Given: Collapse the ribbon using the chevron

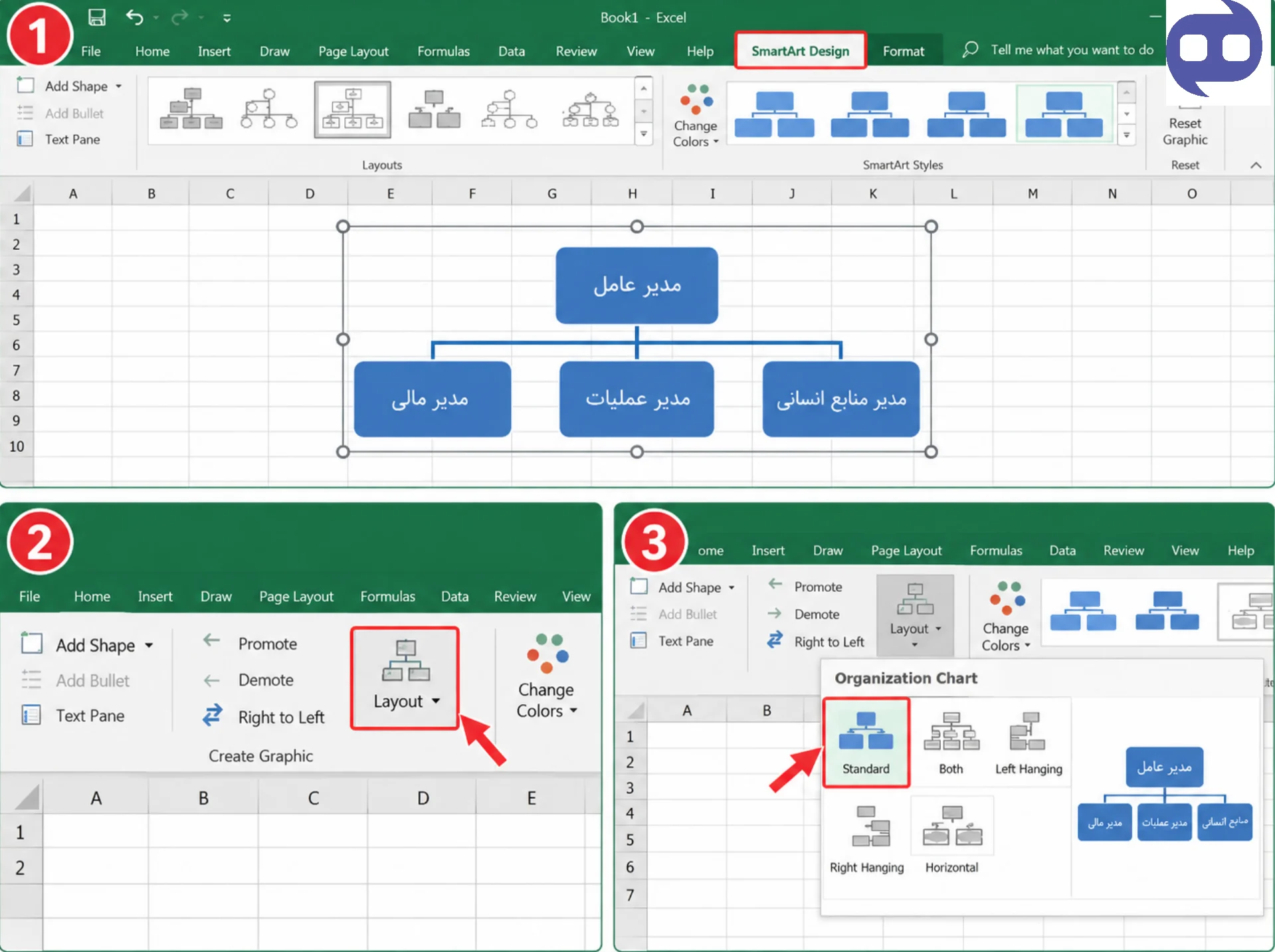Looking at the screenshot, I should click(1256, 165).
